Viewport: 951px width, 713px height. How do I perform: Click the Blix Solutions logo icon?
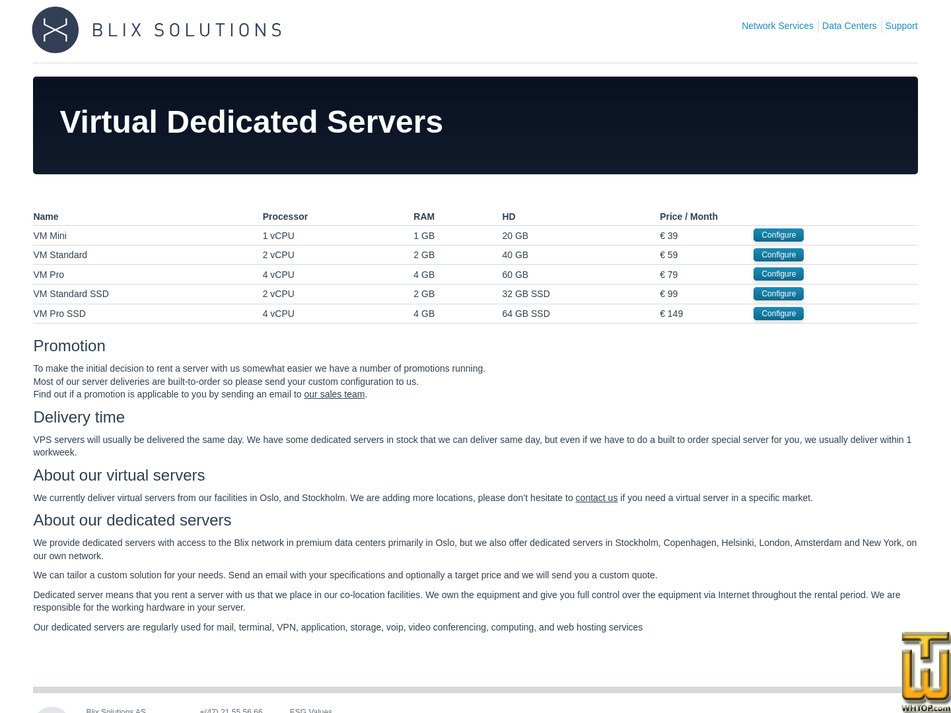[x=55, y=30]
